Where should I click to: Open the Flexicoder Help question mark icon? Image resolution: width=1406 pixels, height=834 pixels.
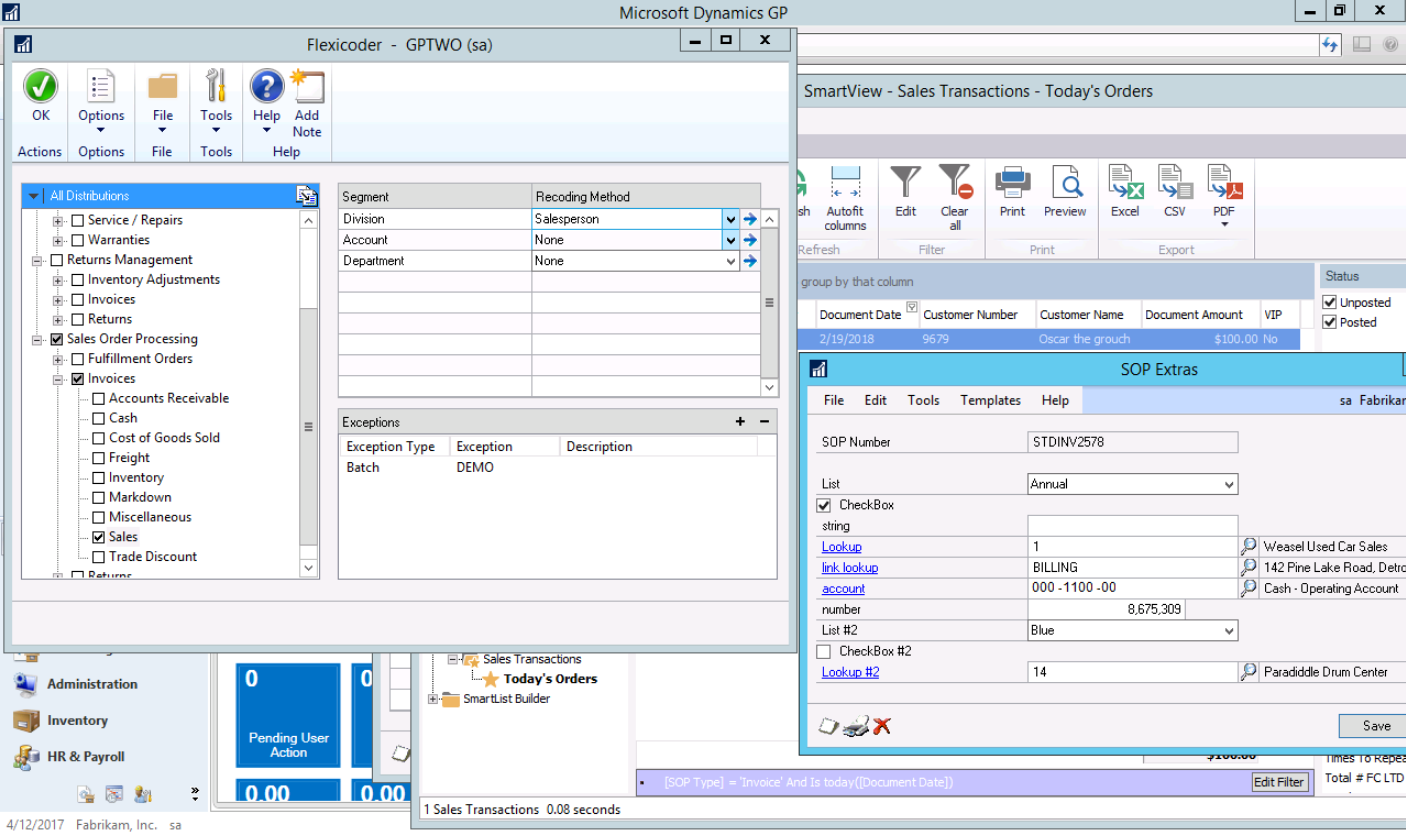(x=266, y=87)
